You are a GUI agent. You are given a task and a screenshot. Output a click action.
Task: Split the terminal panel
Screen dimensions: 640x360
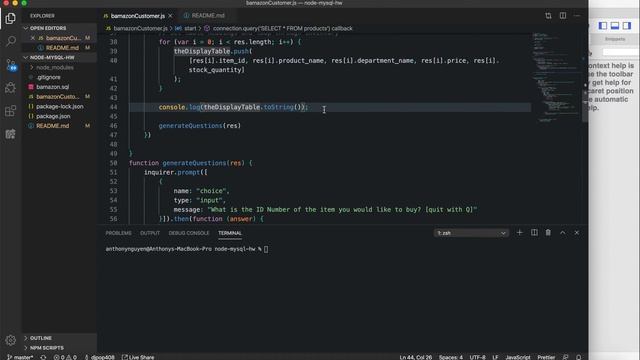[x=534, y=233]
